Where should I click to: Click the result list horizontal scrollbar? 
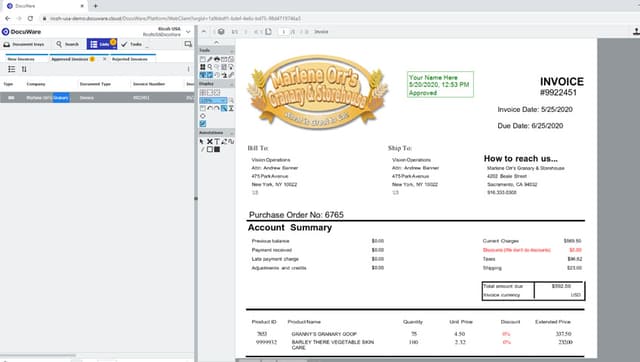point(39,356)
